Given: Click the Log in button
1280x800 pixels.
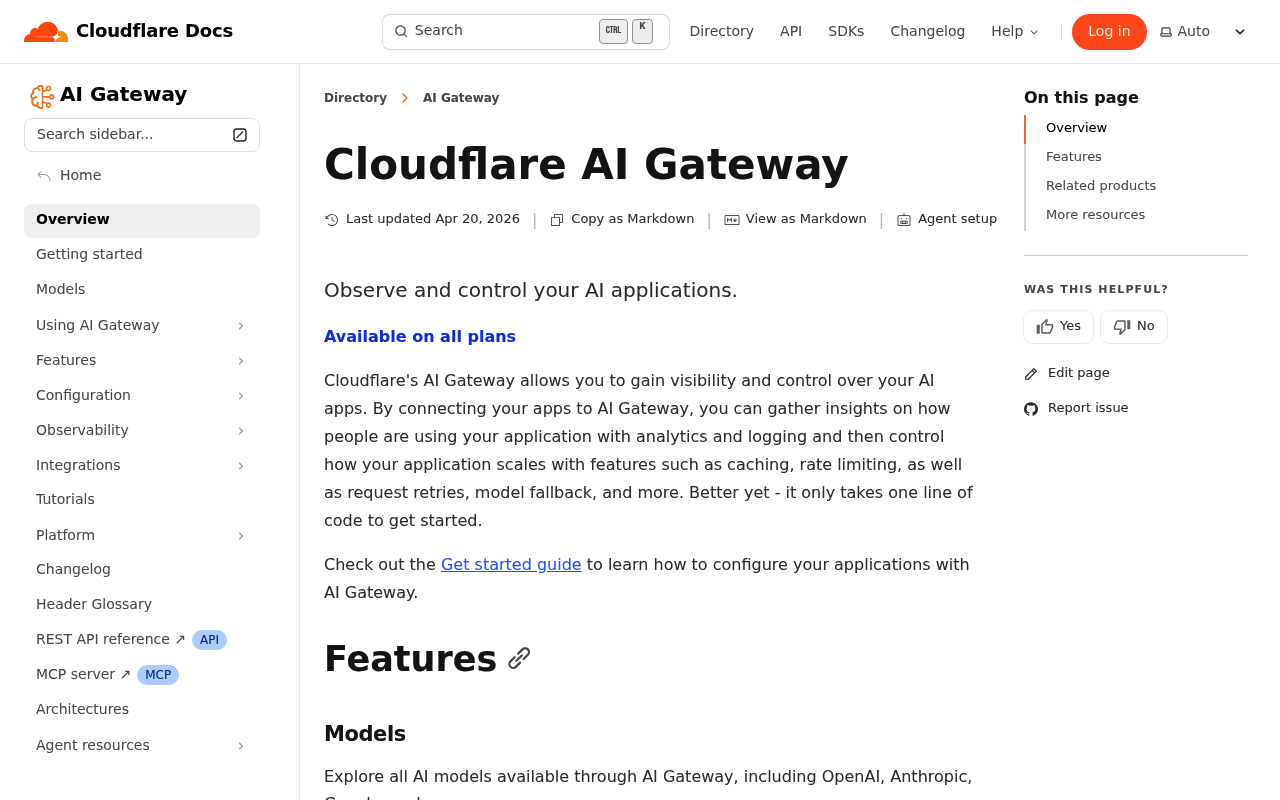Looking at the screenshot, I should pos(1109,32).
